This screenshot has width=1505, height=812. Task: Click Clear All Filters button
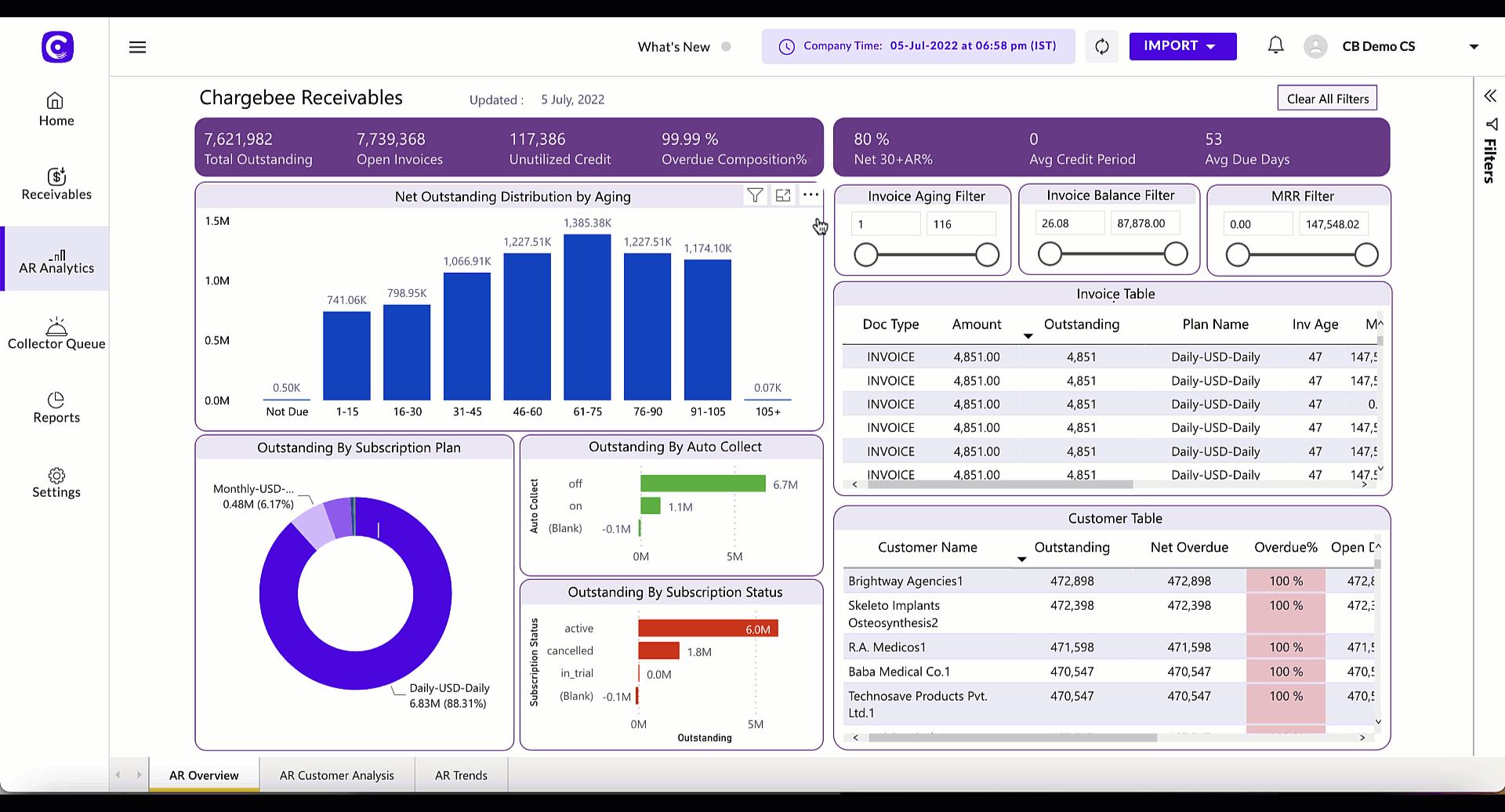point(1327,99)
